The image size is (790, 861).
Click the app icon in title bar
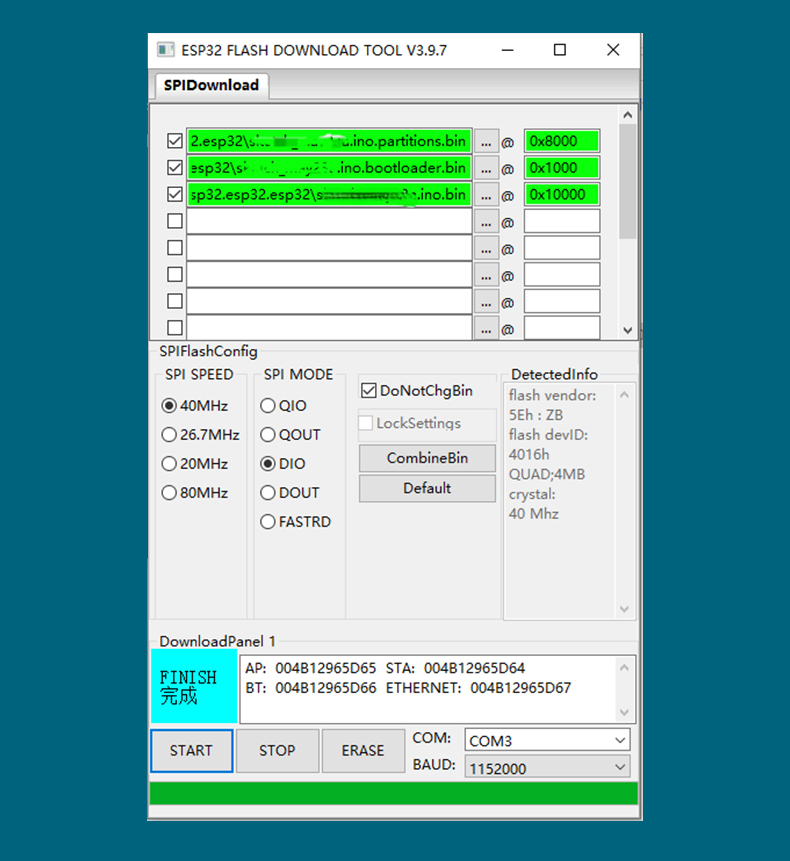coord(166,50)
